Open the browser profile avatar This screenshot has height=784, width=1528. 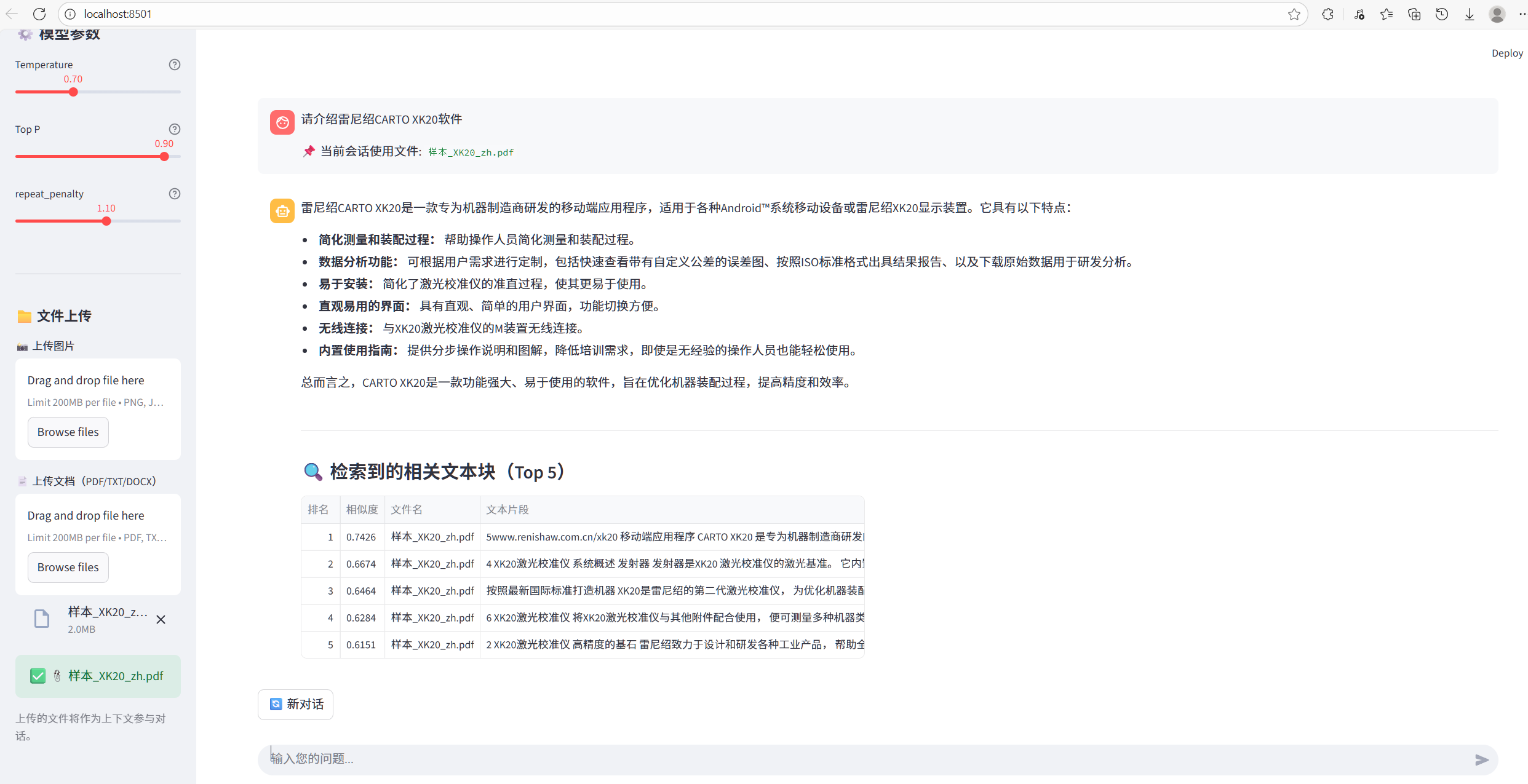coord(1497,14)
